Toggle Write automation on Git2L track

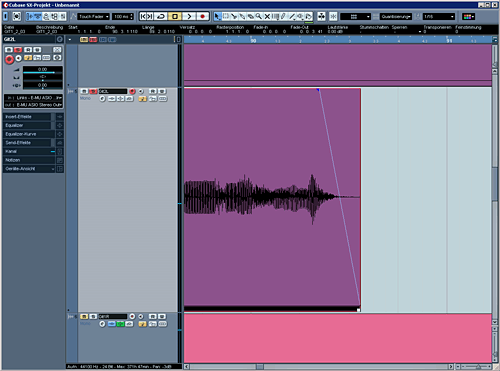pyautogui.click(x=162, y=91)
